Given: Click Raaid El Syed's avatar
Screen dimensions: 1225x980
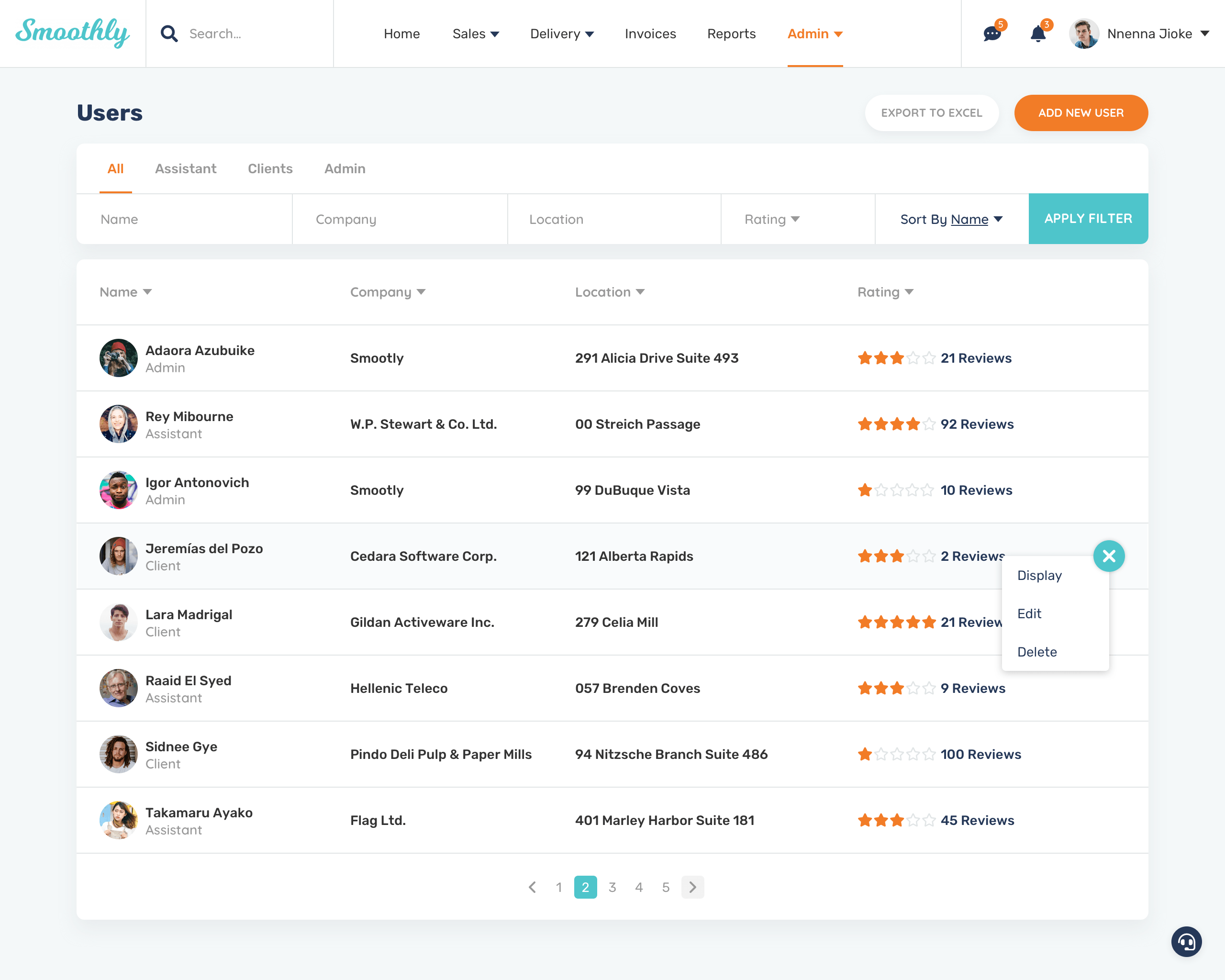Looking at the screenshot, I should pyautogui.click(x=118, y=688).
